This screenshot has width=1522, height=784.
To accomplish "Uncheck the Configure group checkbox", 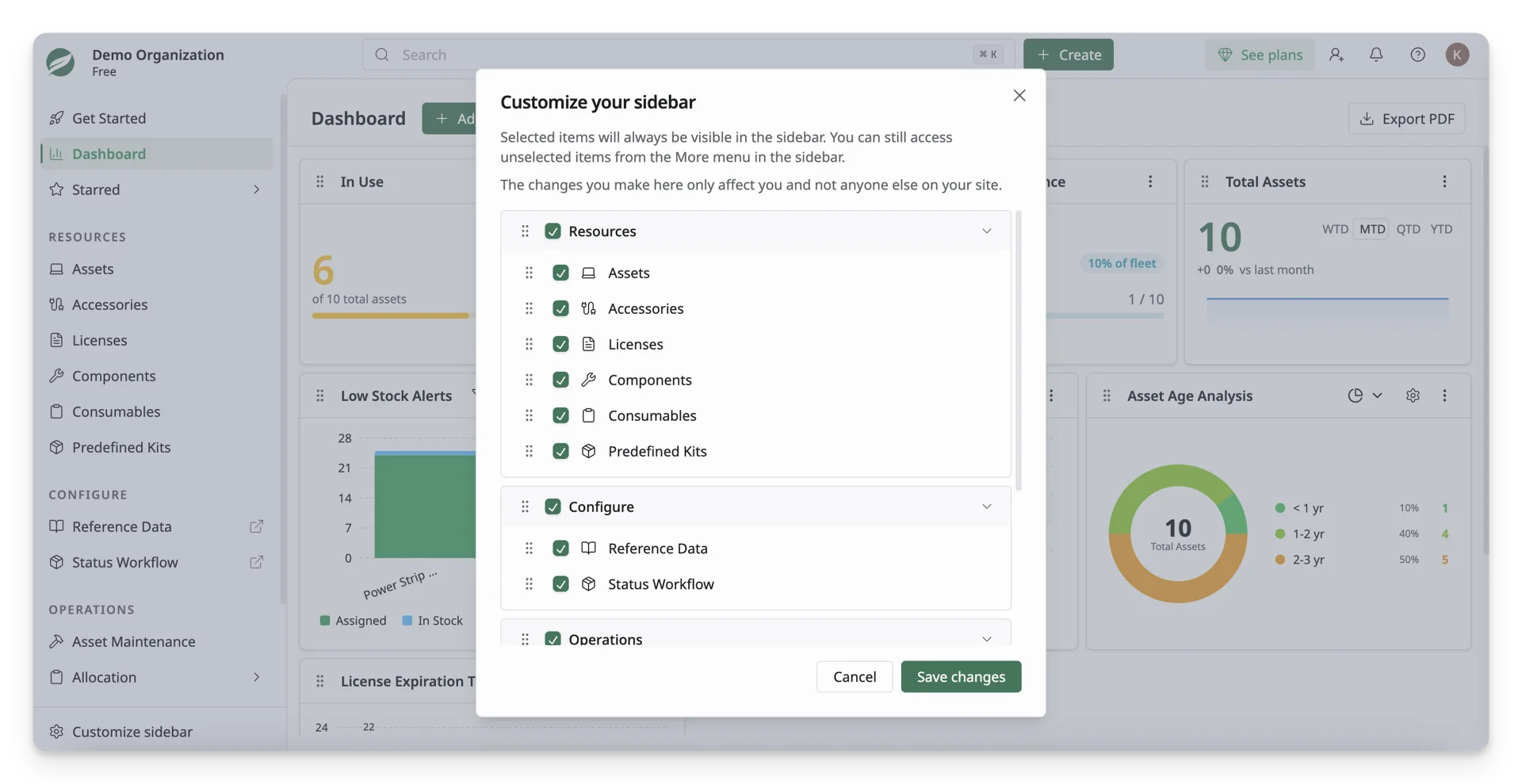I will (553, 507).
